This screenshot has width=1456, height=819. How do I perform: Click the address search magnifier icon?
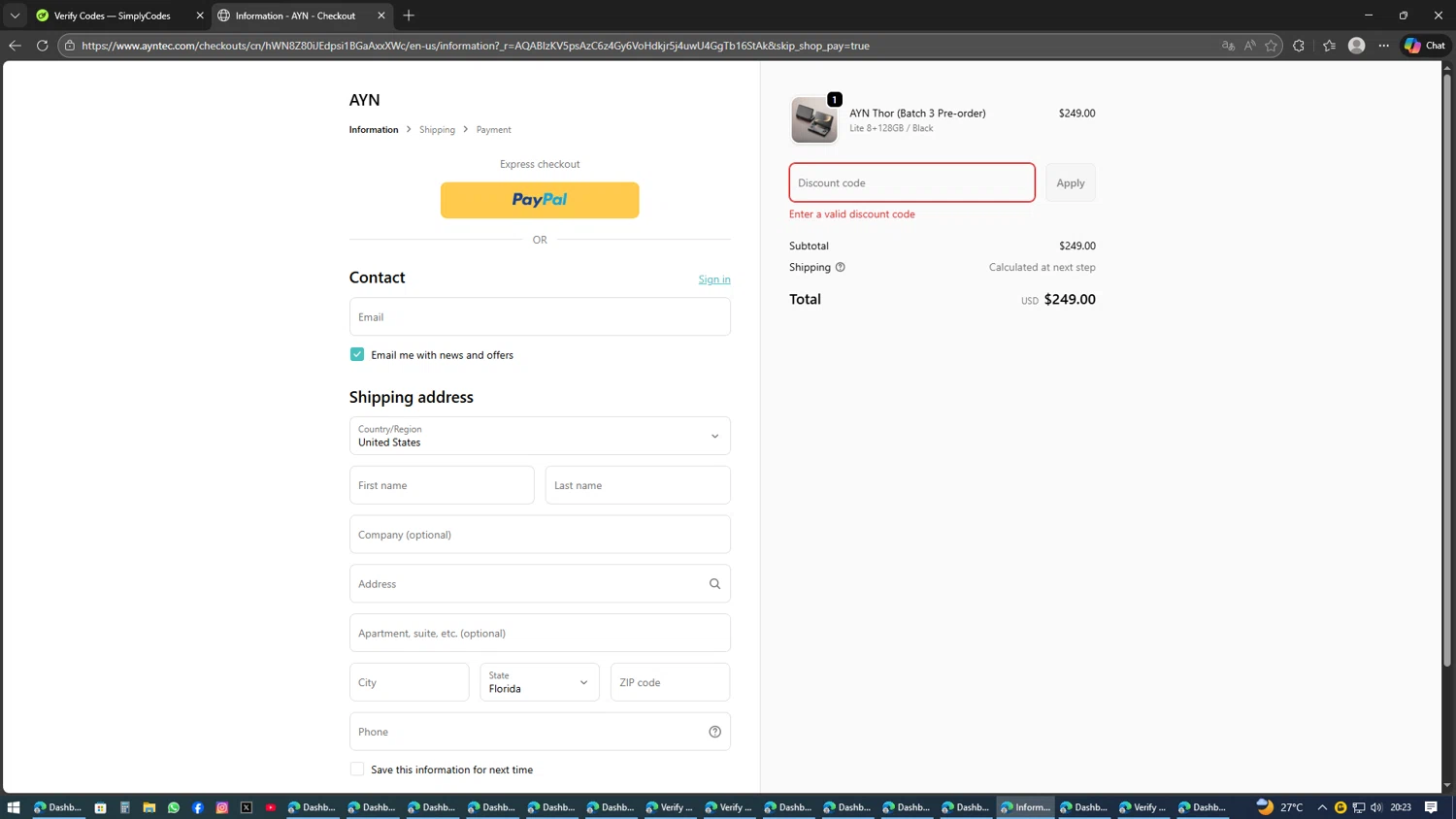pyautogui.click(x=714, y=584)
